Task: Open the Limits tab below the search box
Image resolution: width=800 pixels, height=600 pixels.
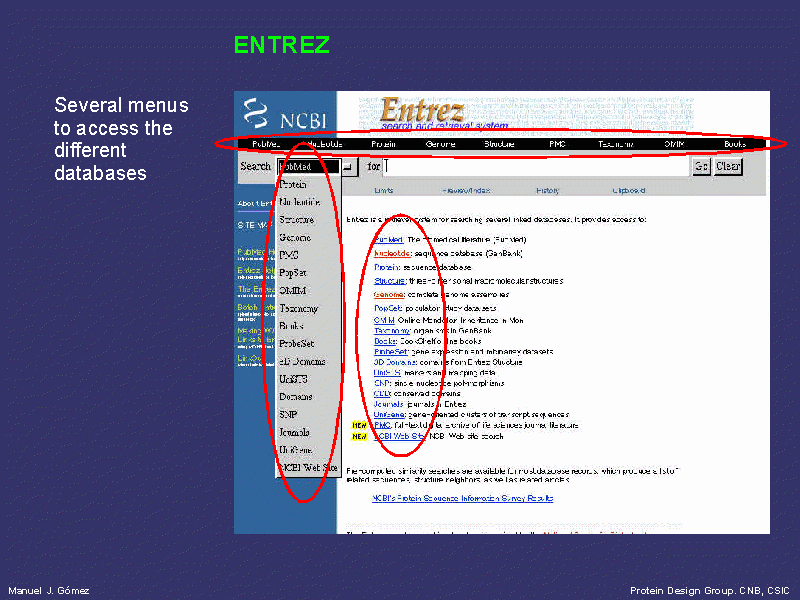Action: pyautogui.click(x=384, y=191)
